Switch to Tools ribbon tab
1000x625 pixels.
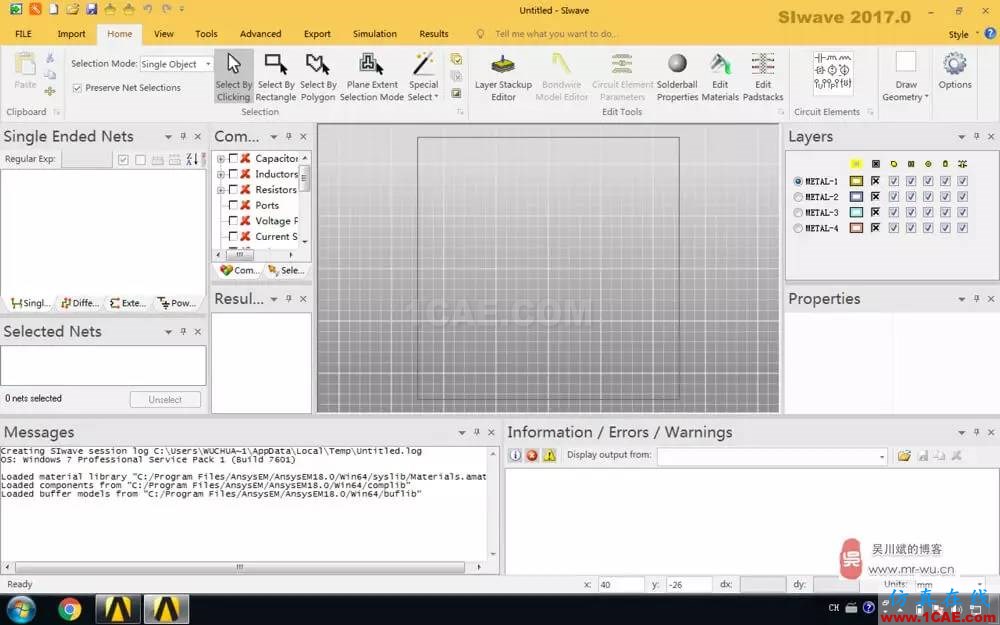pyautogui.click(x=206, y=34)
